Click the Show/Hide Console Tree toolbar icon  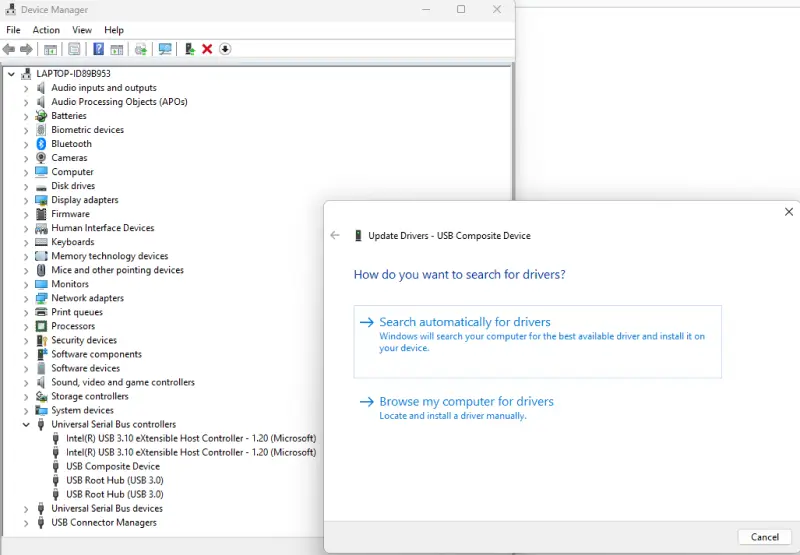coord(50,49)
